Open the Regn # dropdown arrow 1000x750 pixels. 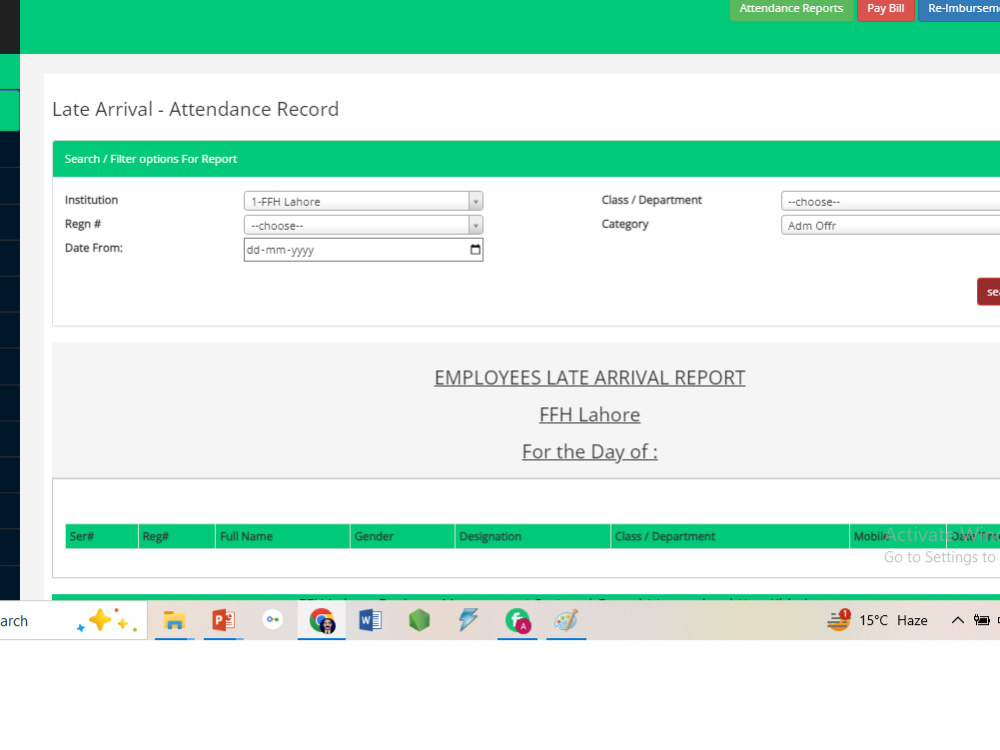point(476,225)
